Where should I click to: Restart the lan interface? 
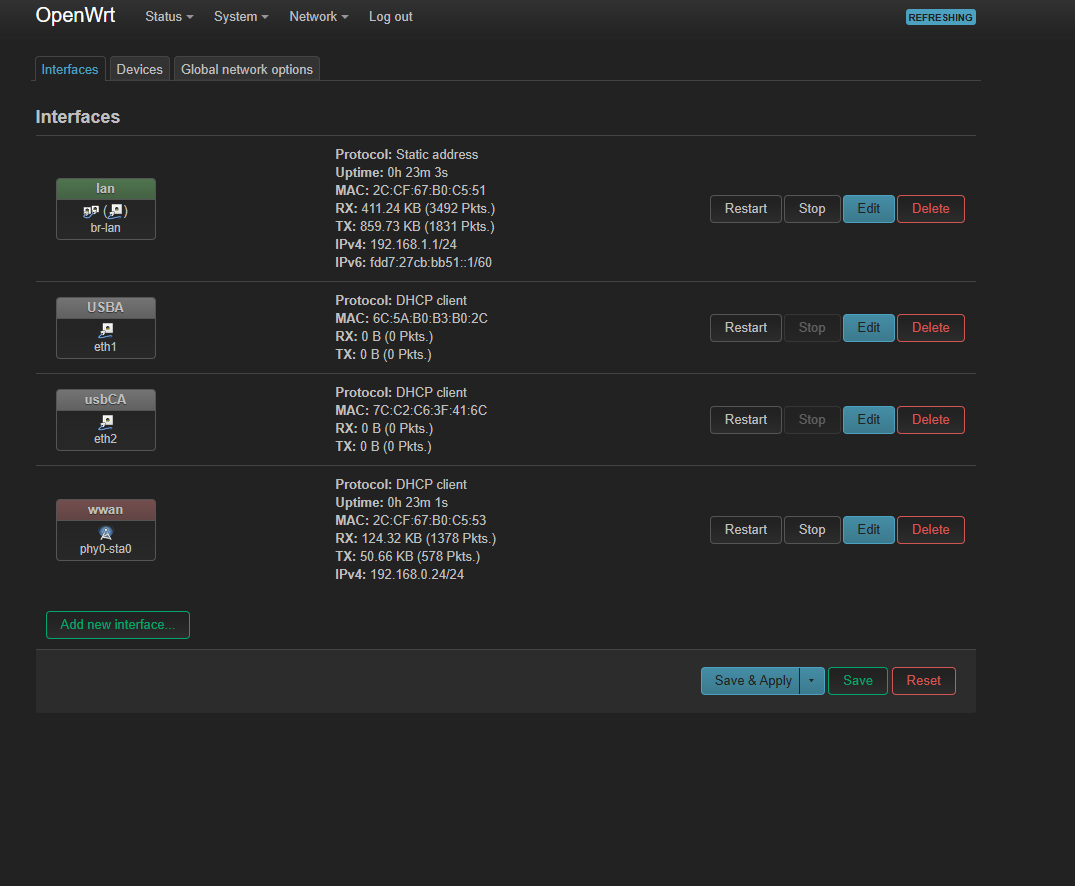point(745,209)
